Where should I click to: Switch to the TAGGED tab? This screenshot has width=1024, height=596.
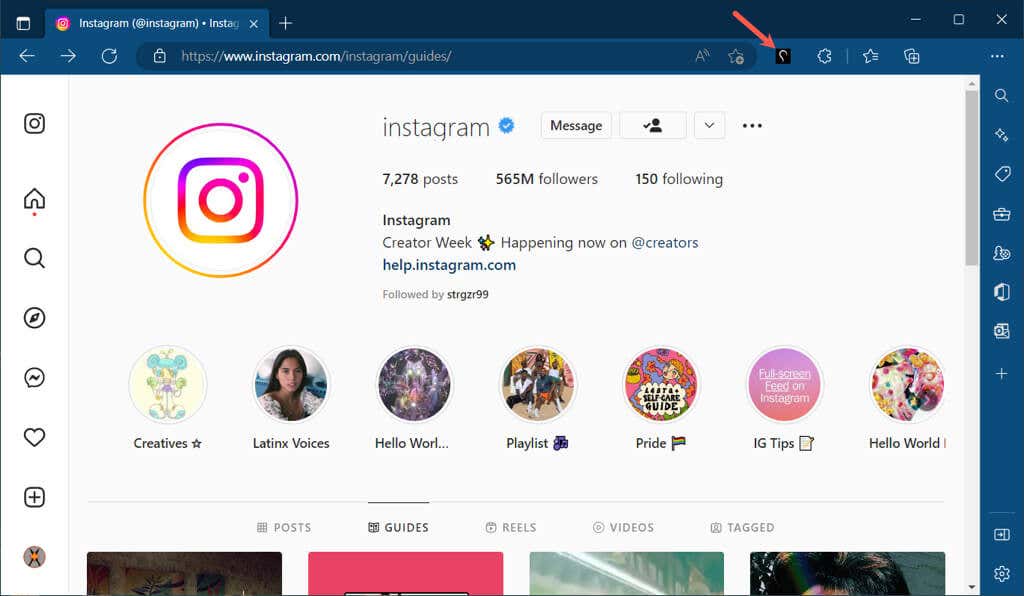(742, 527)
